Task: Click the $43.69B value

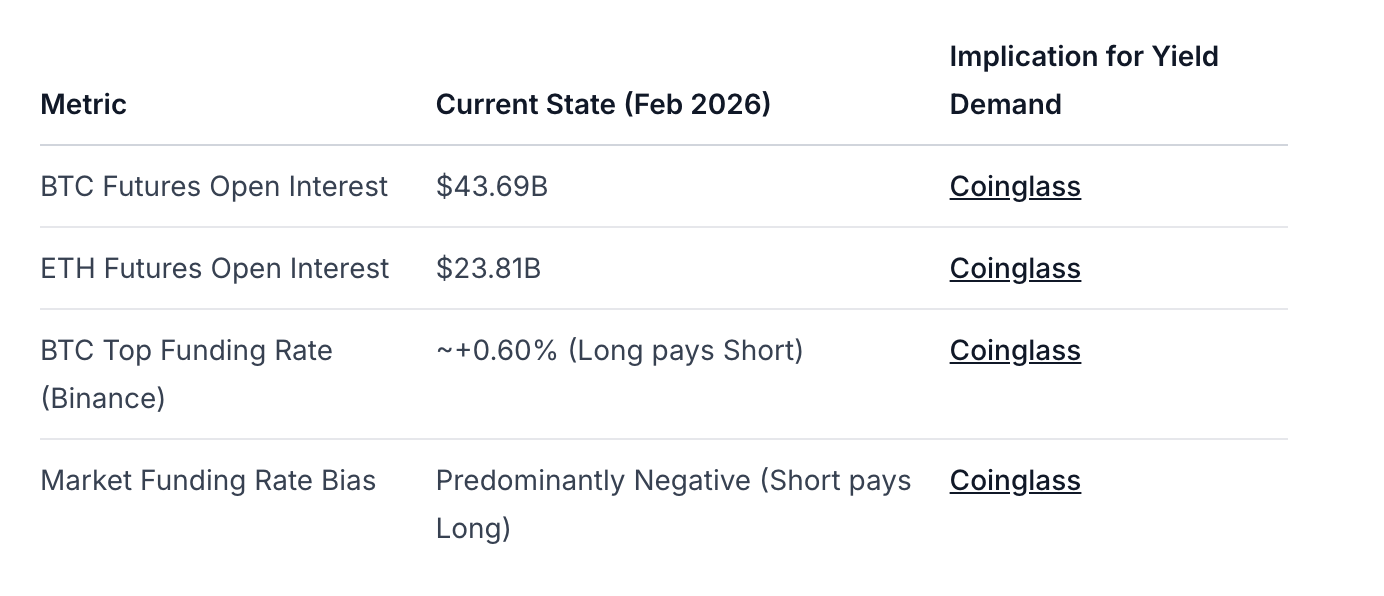Action: click(x=491, y=187)
